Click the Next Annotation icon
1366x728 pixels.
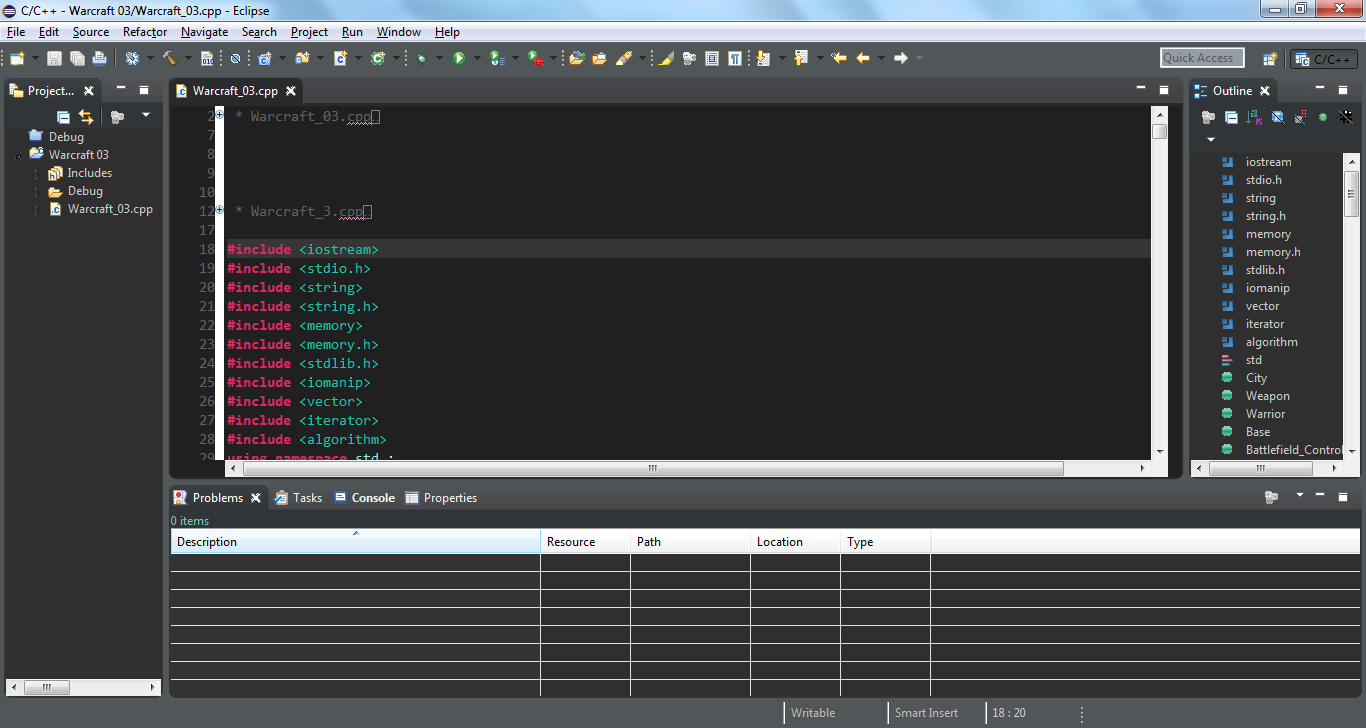point(763,58)
